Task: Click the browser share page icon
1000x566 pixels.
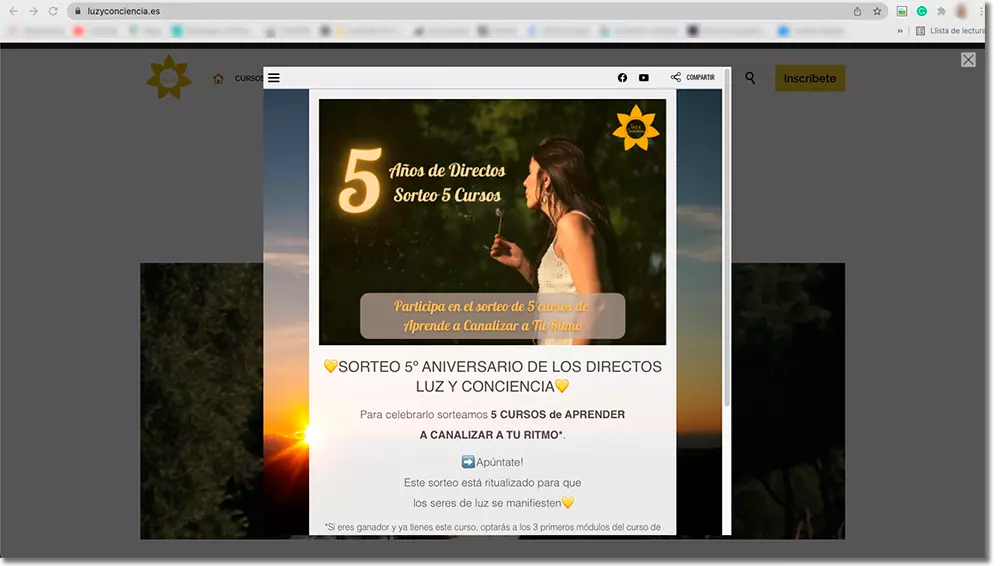Action: pyautogui.click(x=857, y=11)
